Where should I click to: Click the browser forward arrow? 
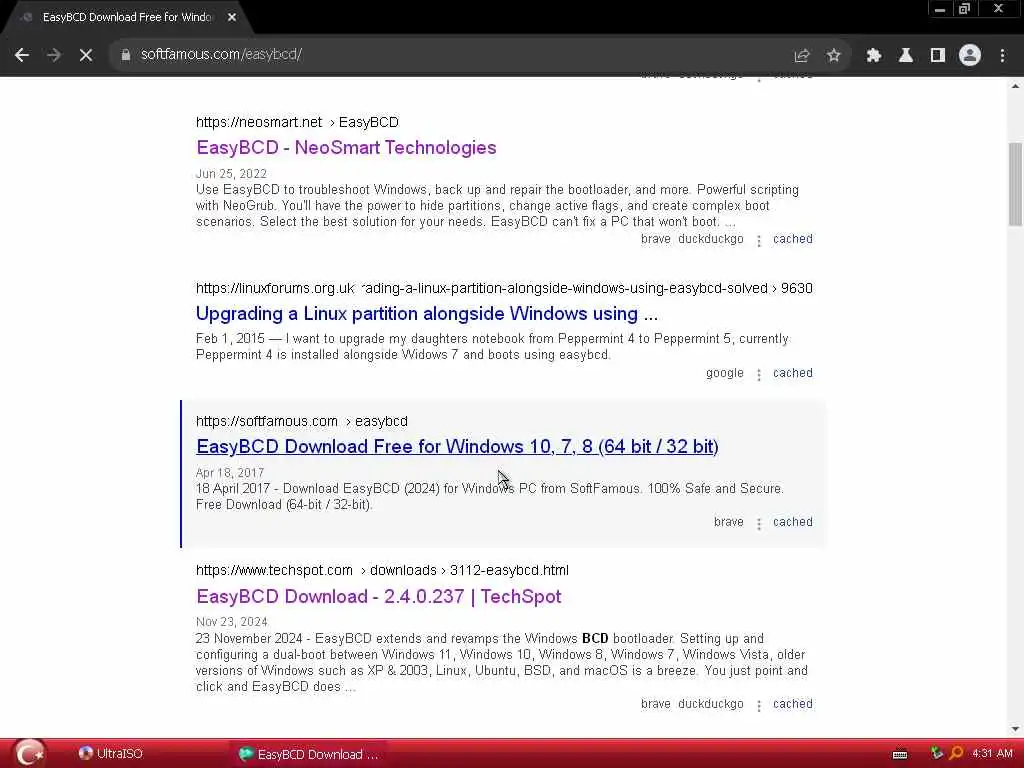pos(54,55)
